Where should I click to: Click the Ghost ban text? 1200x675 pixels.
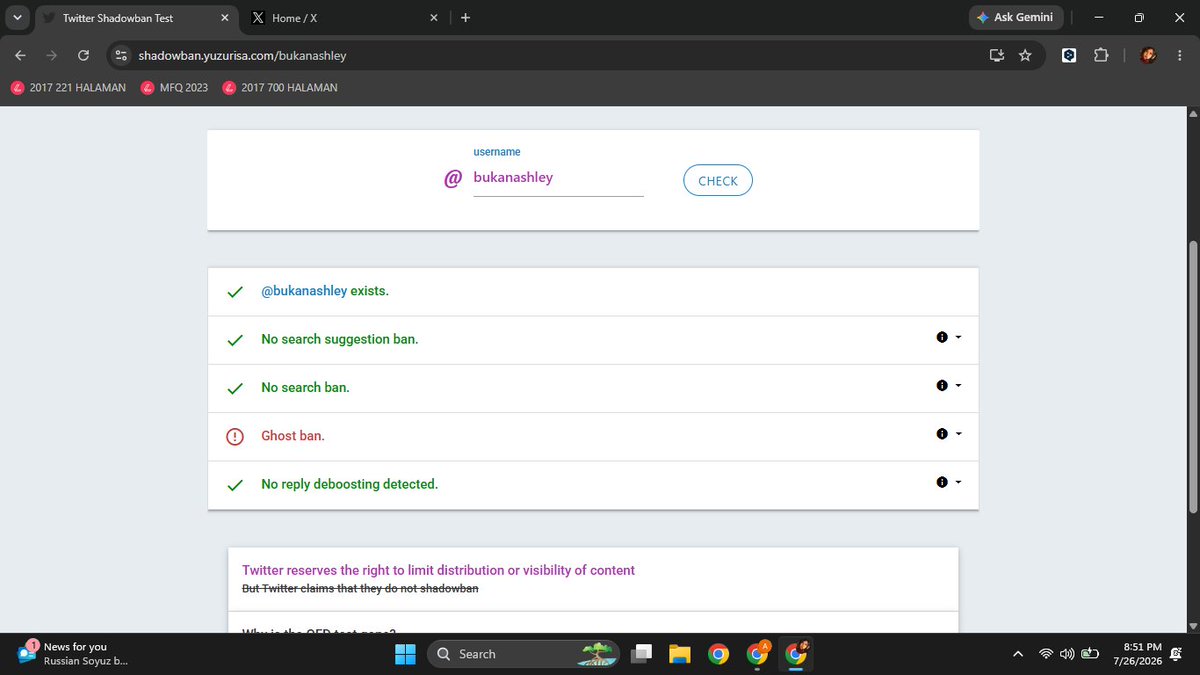pos(293,436)
